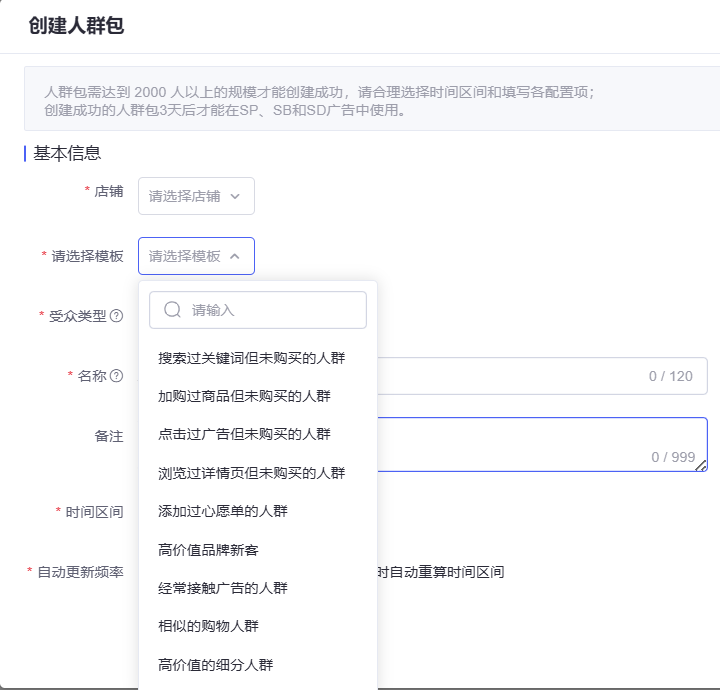Click the 备注 textarea resize handle
Image resolution: width=720 pixels, height=690 pixels.
pyautogui.click(x=702, y=465)
